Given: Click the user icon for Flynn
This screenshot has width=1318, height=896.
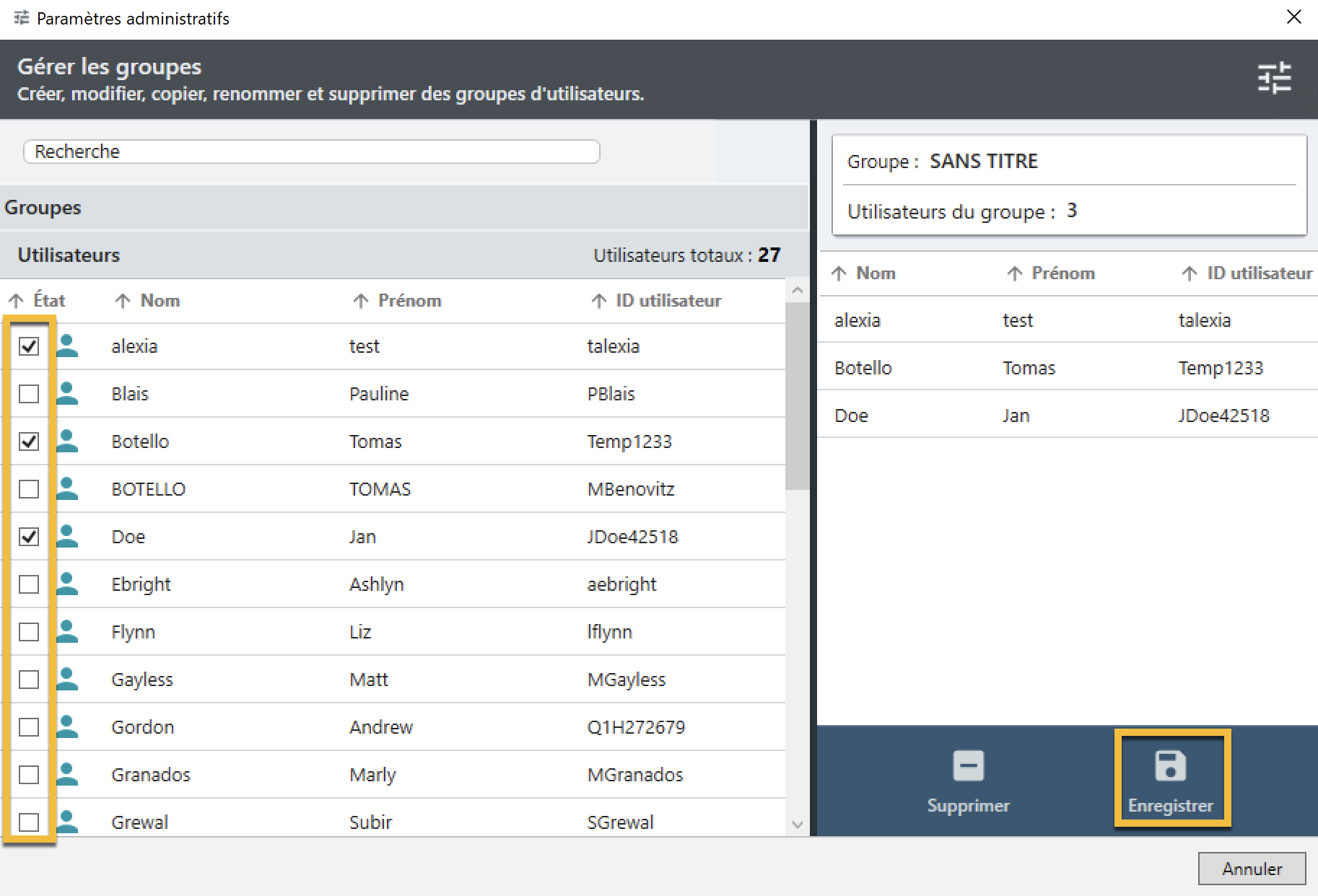Looking at the screenshot, I should coord(67,631).
